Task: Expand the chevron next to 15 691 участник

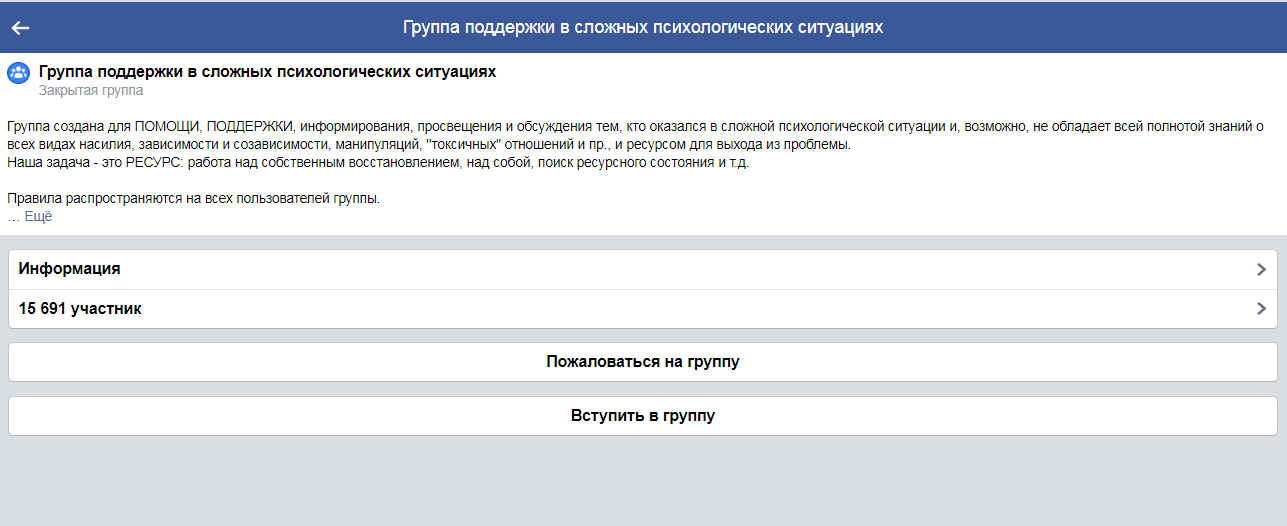Action: (x=1261, y=309)
